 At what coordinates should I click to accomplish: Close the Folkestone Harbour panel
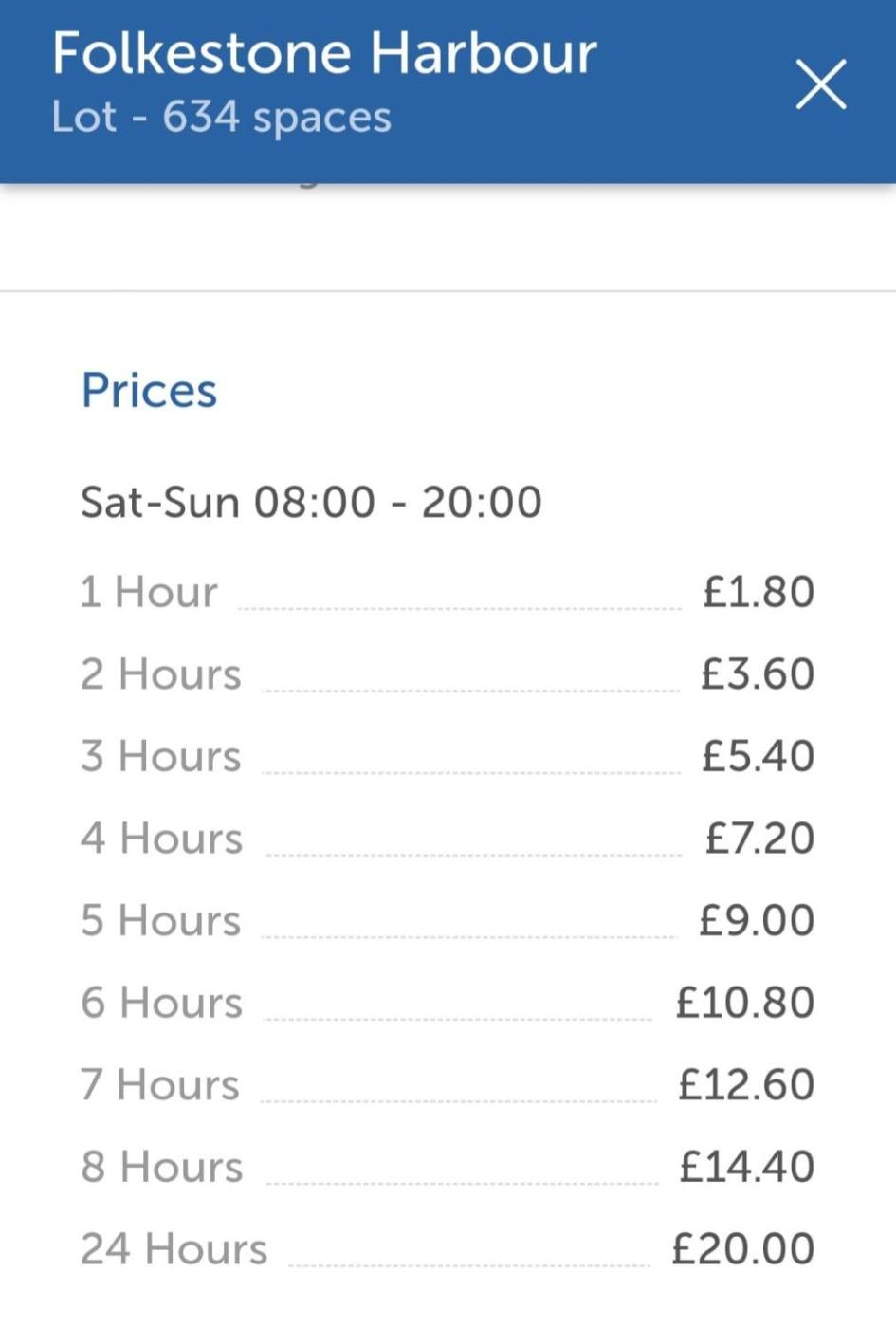click(820, 84)
